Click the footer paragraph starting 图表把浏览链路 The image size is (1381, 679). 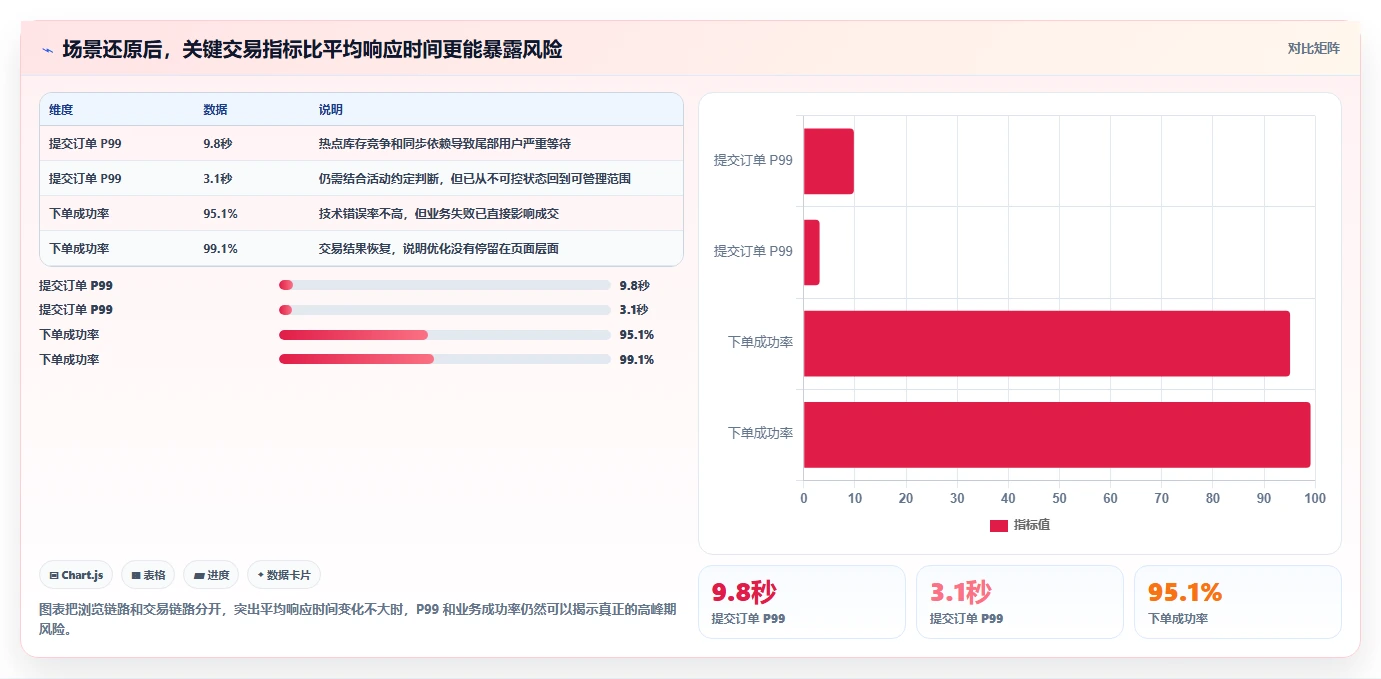point(358,619)
